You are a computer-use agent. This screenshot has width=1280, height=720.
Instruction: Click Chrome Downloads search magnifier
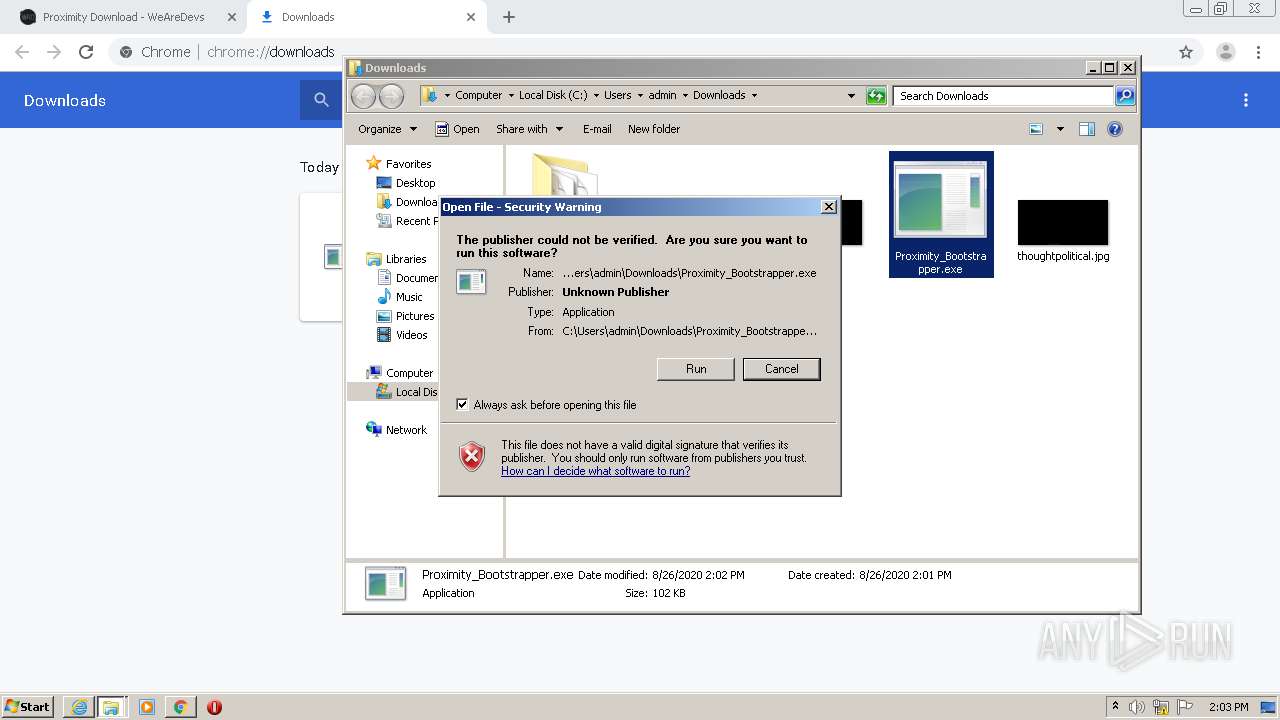(321, 100)
